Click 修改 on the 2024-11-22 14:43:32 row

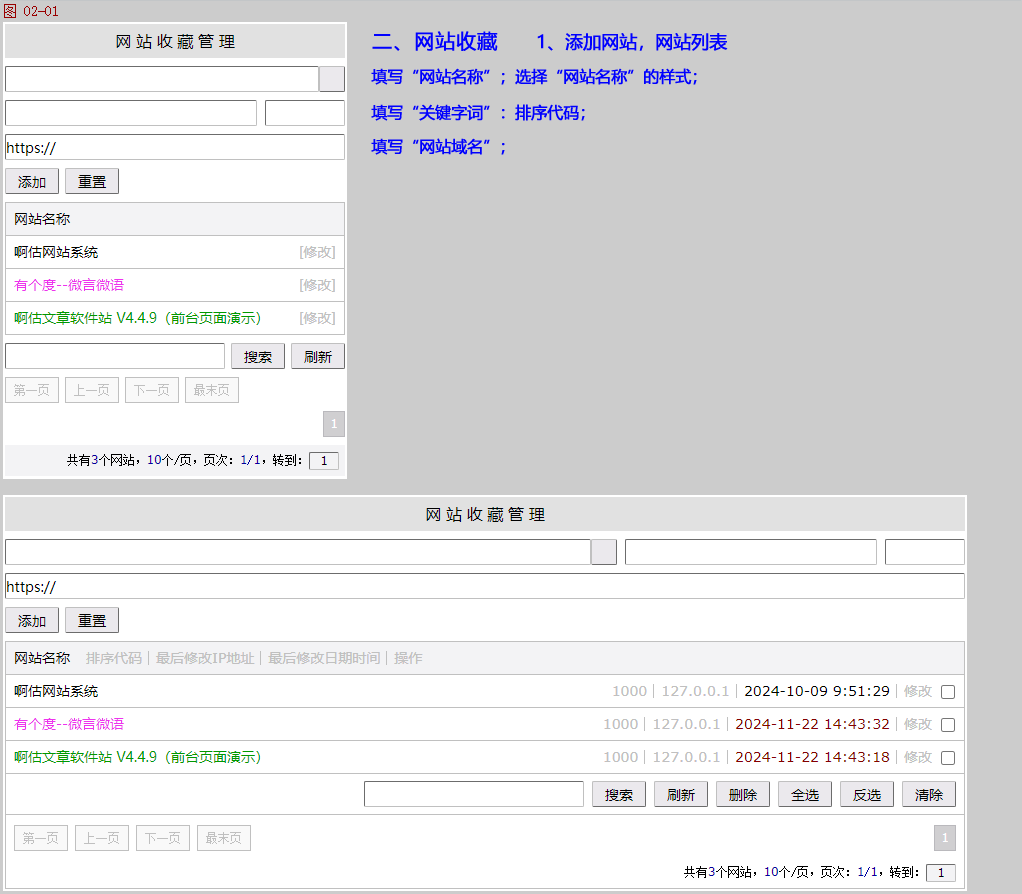click(x=918, y=724)
